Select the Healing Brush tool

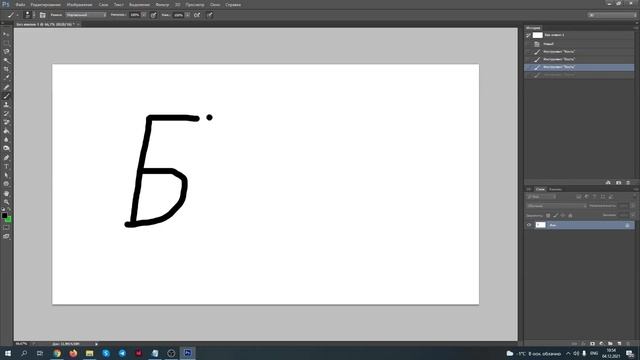tap(6, 87)
